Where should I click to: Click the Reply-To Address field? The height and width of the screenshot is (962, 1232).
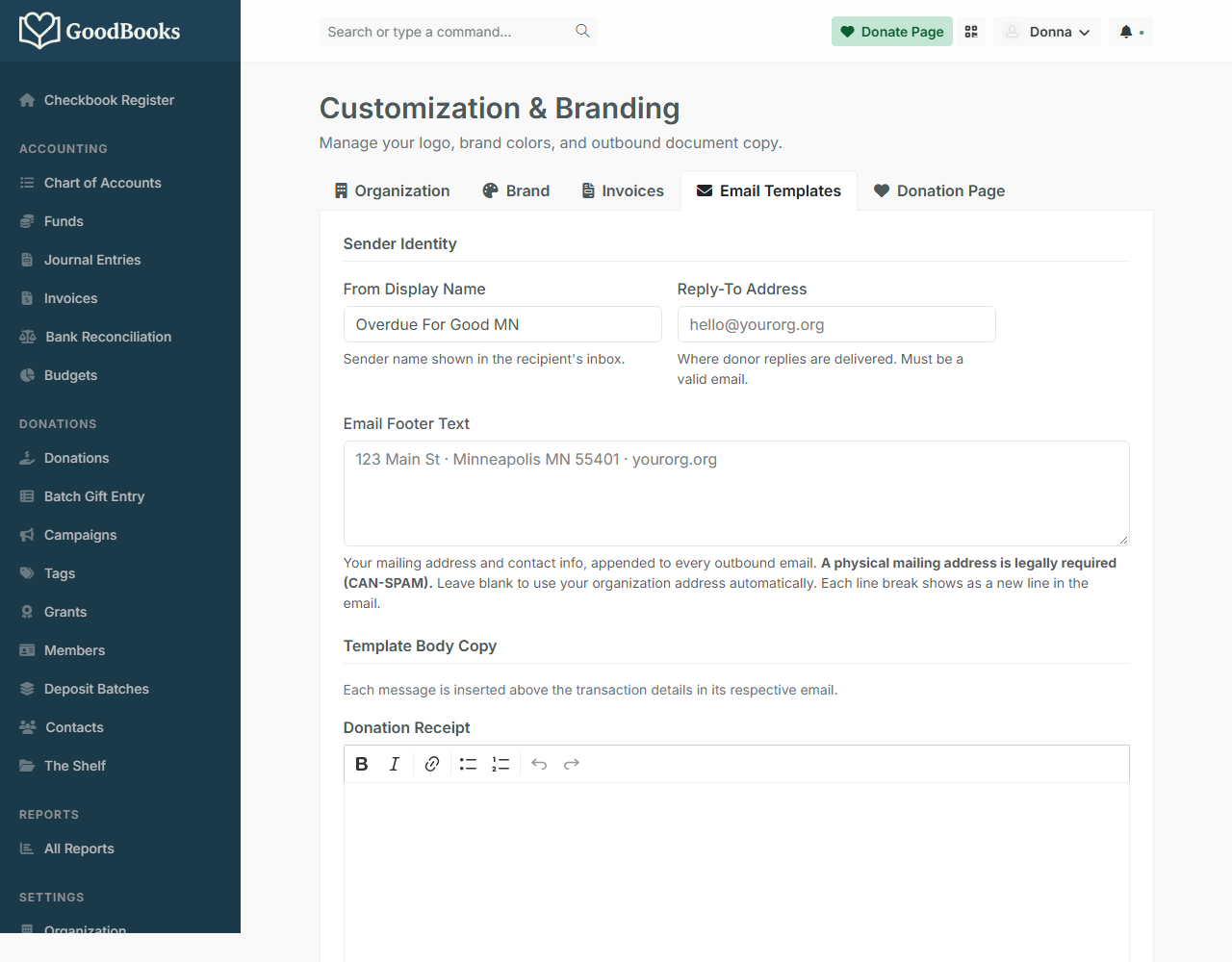coord(836,324)
